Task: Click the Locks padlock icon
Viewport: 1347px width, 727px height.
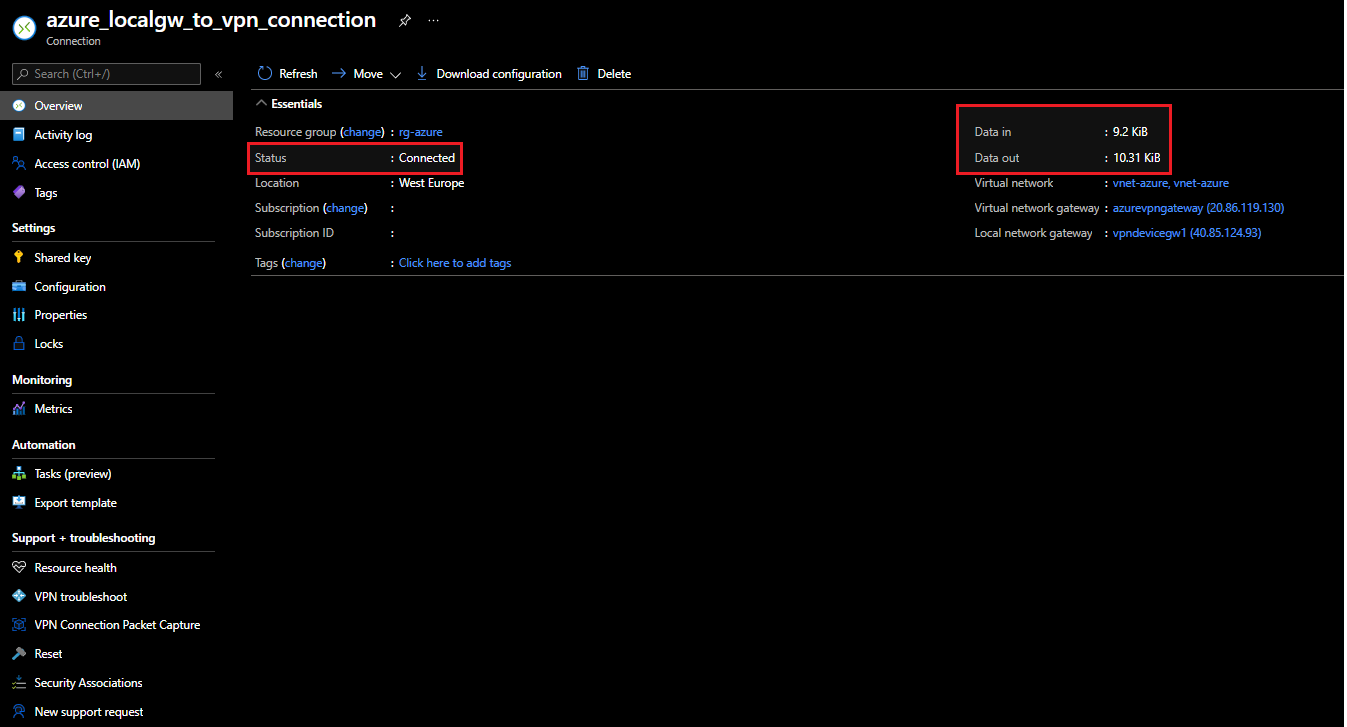Action: 19,344
